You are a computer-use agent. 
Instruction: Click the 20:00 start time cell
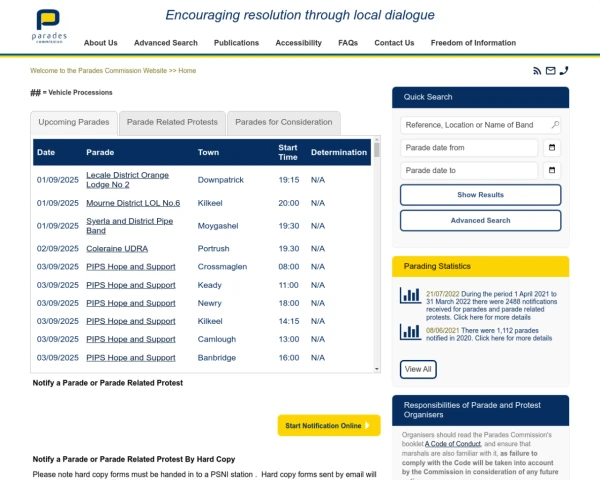[289, 203]
